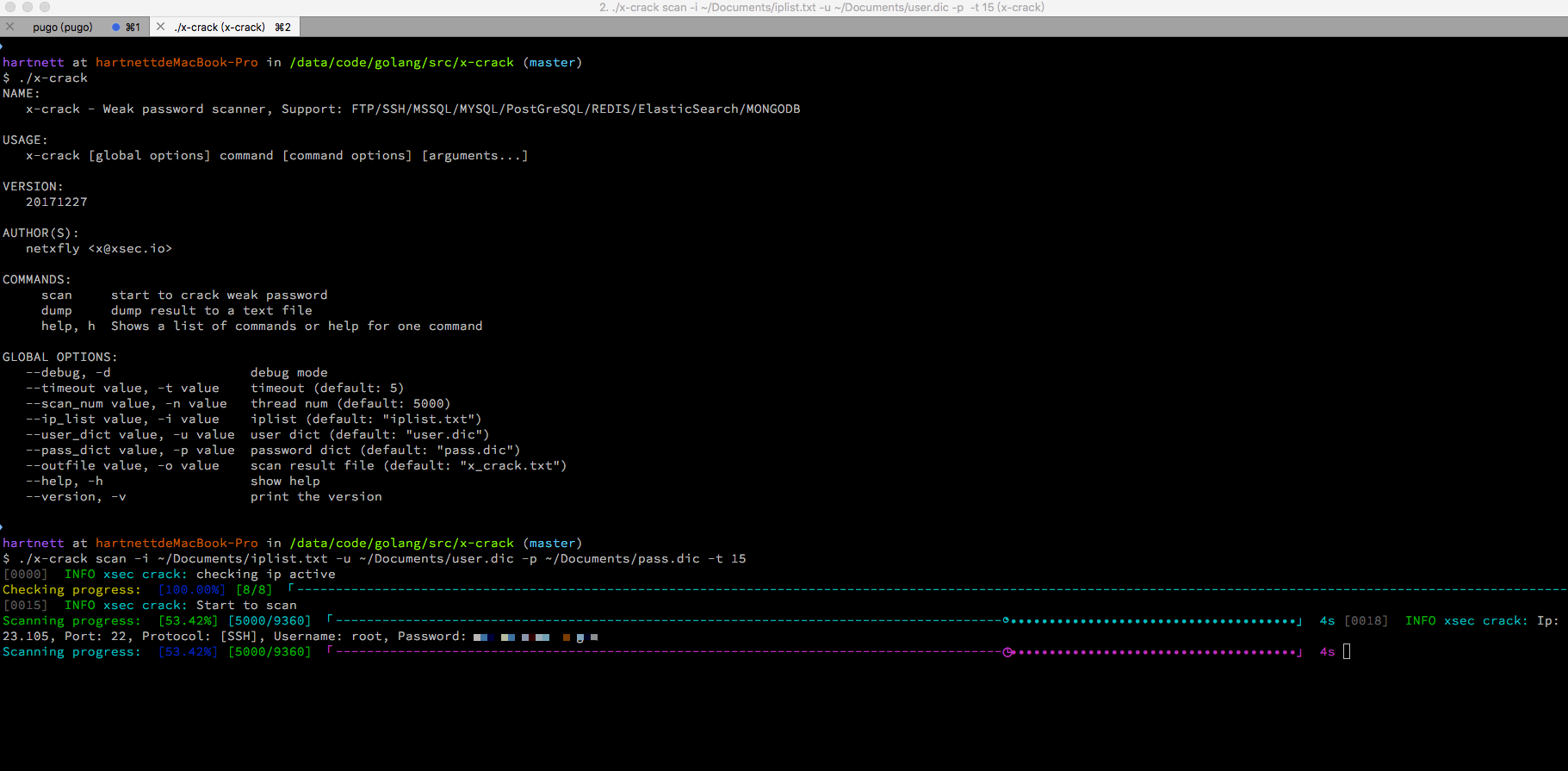Click the '--user_dict value, -u value' option
The width and height of the screenshot is (1568, 771).
tap(130, 434)
